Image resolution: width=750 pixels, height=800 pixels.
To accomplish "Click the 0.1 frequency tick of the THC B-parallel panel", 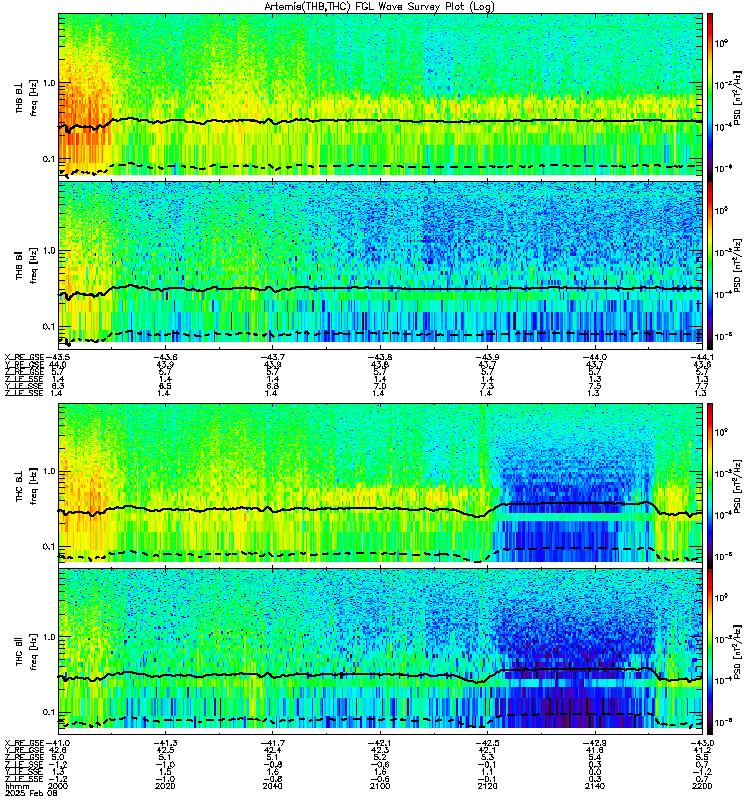I will pos(49,712).
